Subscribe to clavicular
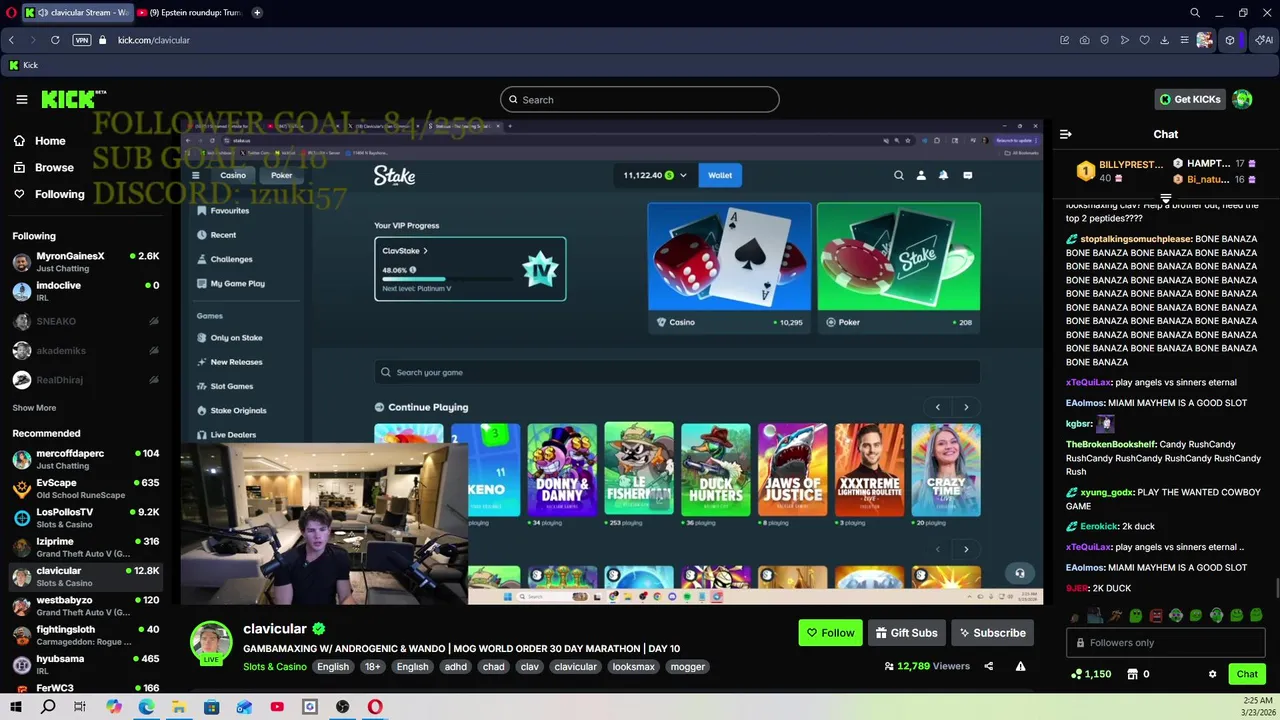Viewport: 1280px width, 720px height. (992, 633)
